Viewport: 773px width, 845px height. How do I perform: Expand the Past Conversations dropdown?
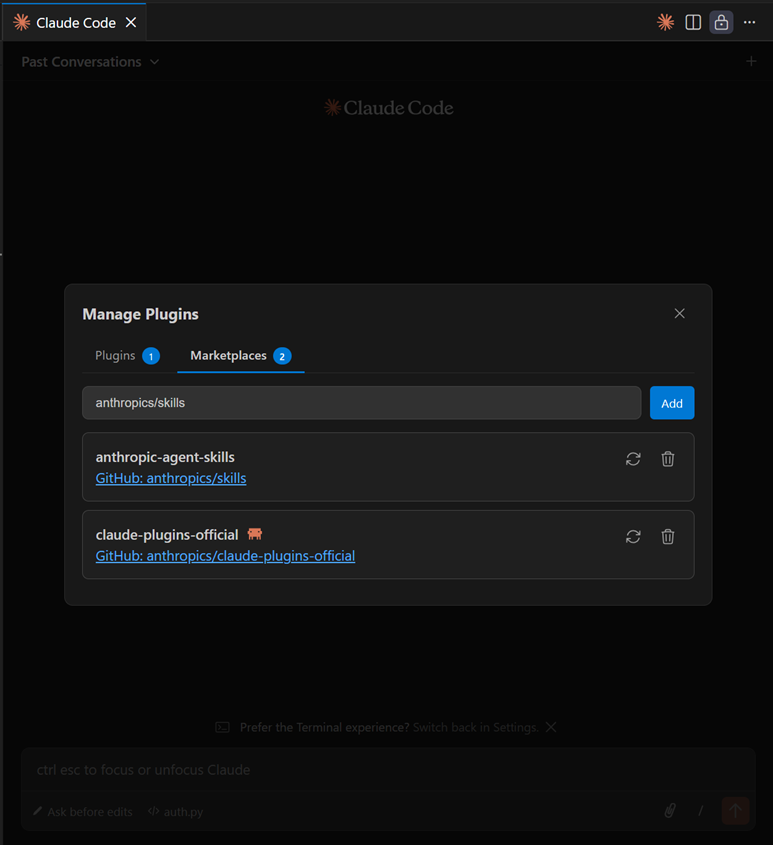tap(90, 62)
